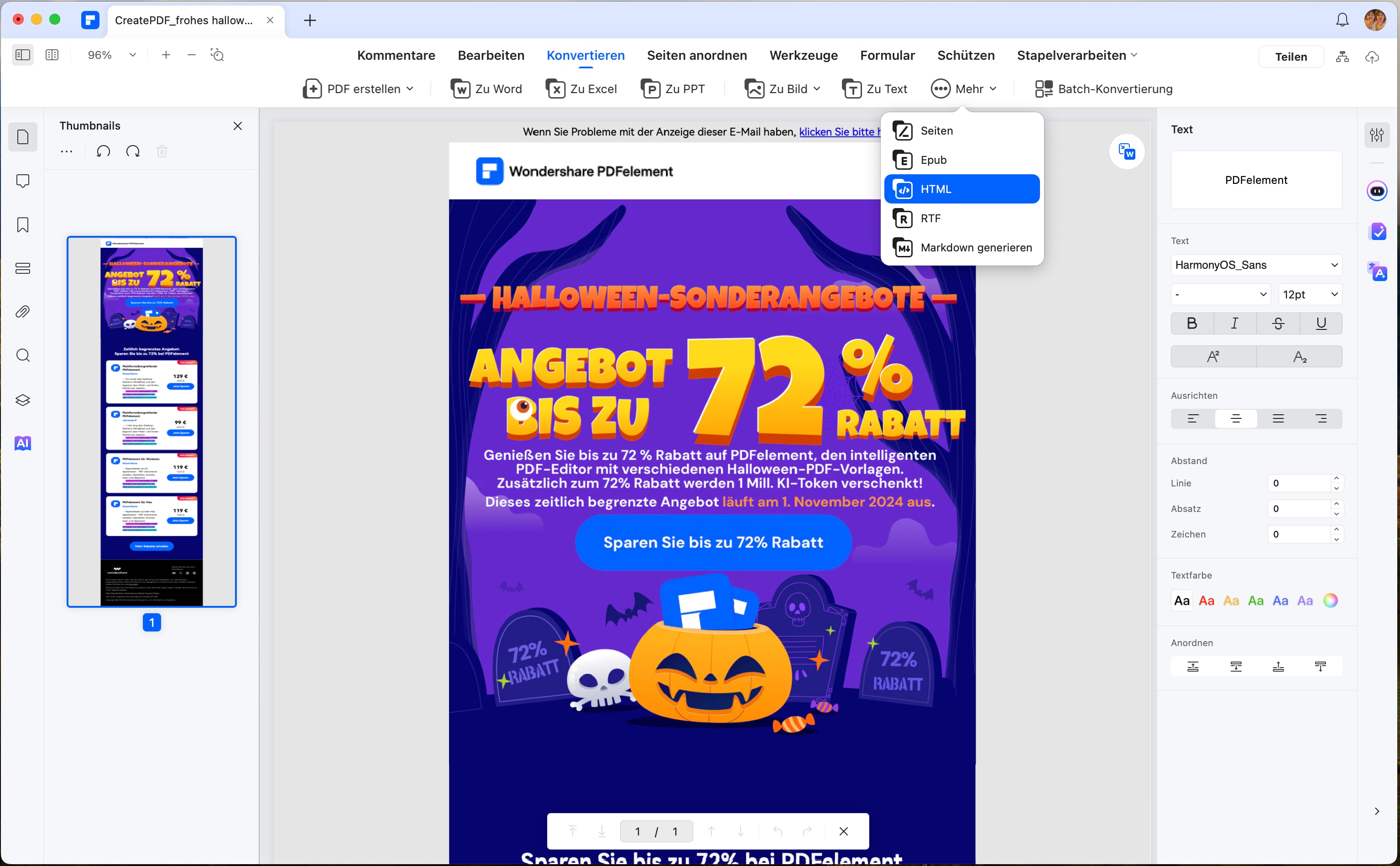Convert with Zu PPT button
Image resolution: width=1400 pixels, height=866 pixels.
(x=673, y=89)
